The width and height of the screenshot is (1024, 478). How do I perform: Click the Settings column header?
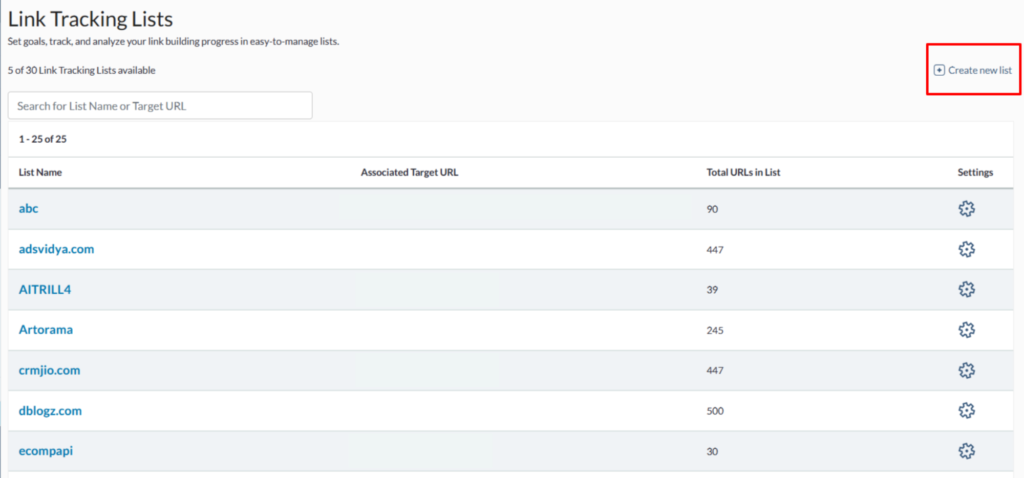pyautogui.click(x=976, y=173)
